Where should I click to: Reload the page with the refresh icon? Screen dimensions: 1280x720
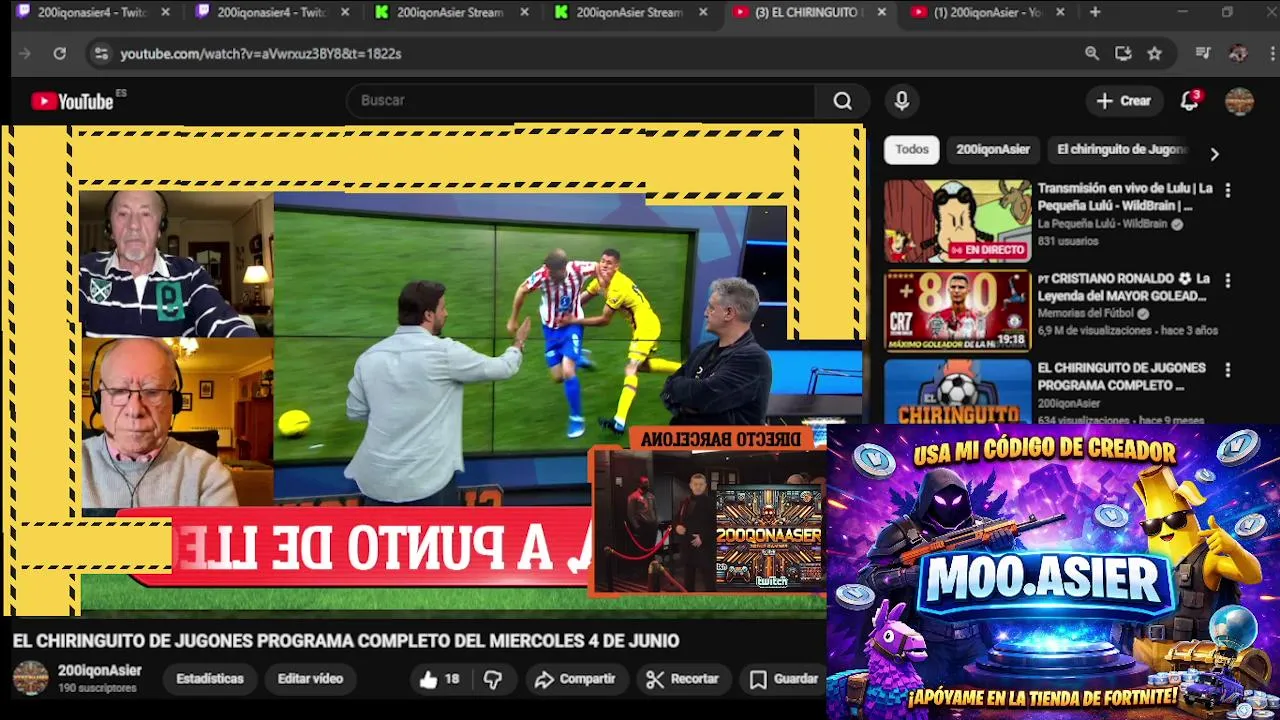pos(59,54)
